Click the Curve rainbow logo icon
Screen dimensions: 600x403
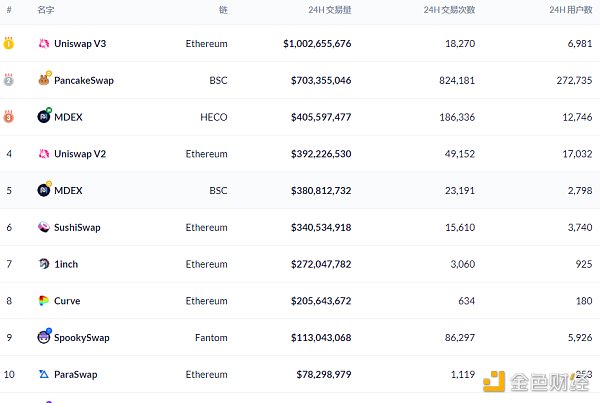pyautogui.click(x=44, y=301)
